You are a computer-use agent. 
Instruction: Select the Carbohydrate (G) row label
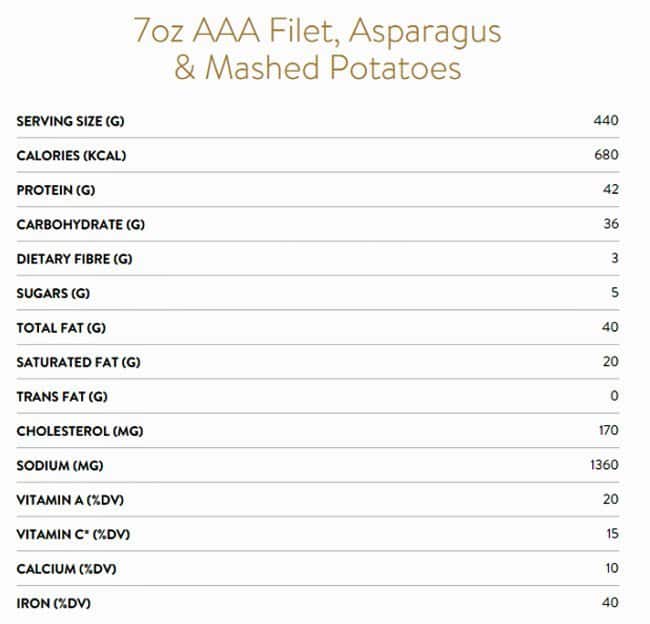(x=81, y=224)
